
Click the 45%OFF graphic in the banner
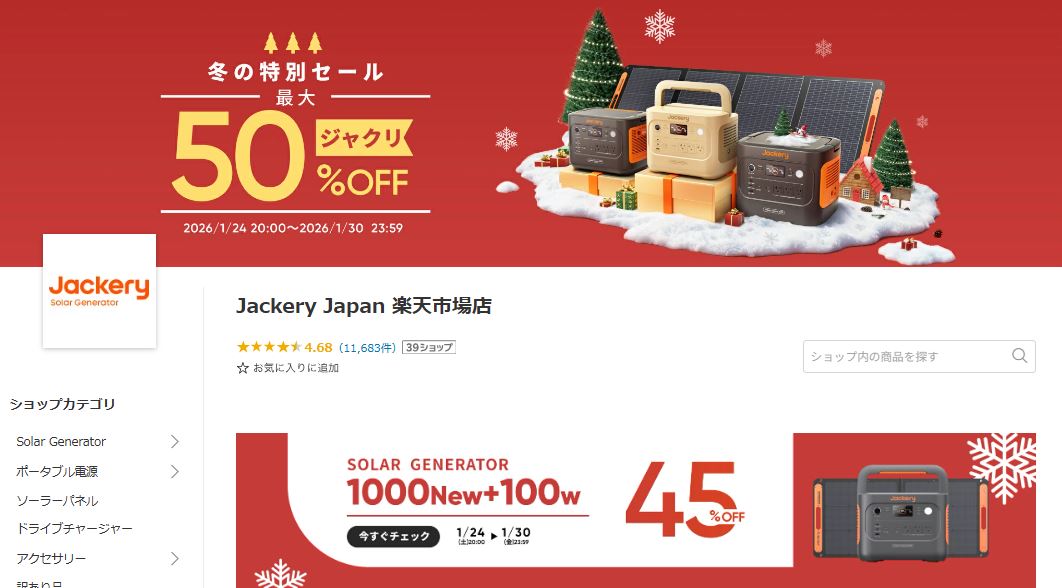click(x=684, y=500)
